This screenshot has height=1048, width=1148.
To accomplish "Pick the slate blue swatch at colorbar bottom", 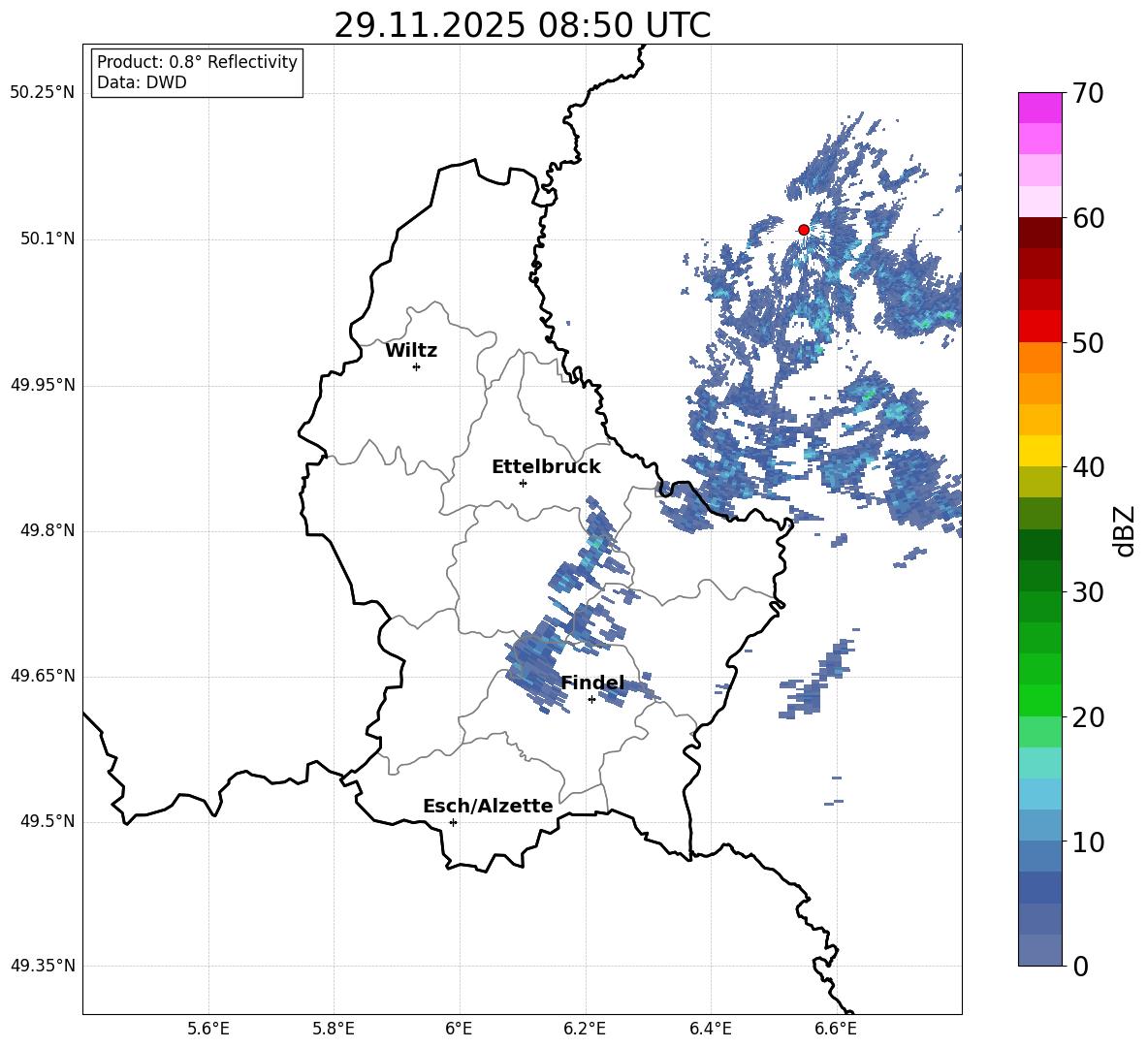I will (x=1039, y=950).
